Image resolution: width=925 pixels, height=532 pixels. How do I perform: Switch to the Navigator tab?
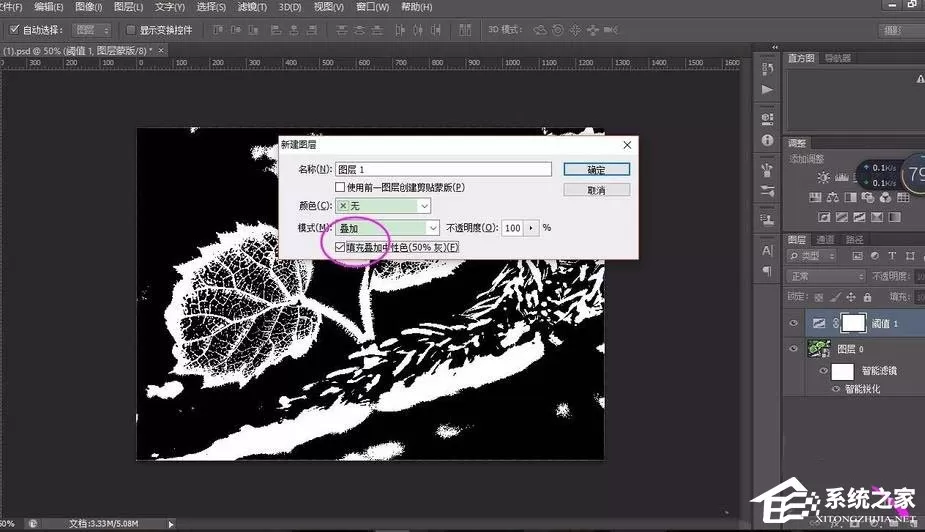point(838,58)
